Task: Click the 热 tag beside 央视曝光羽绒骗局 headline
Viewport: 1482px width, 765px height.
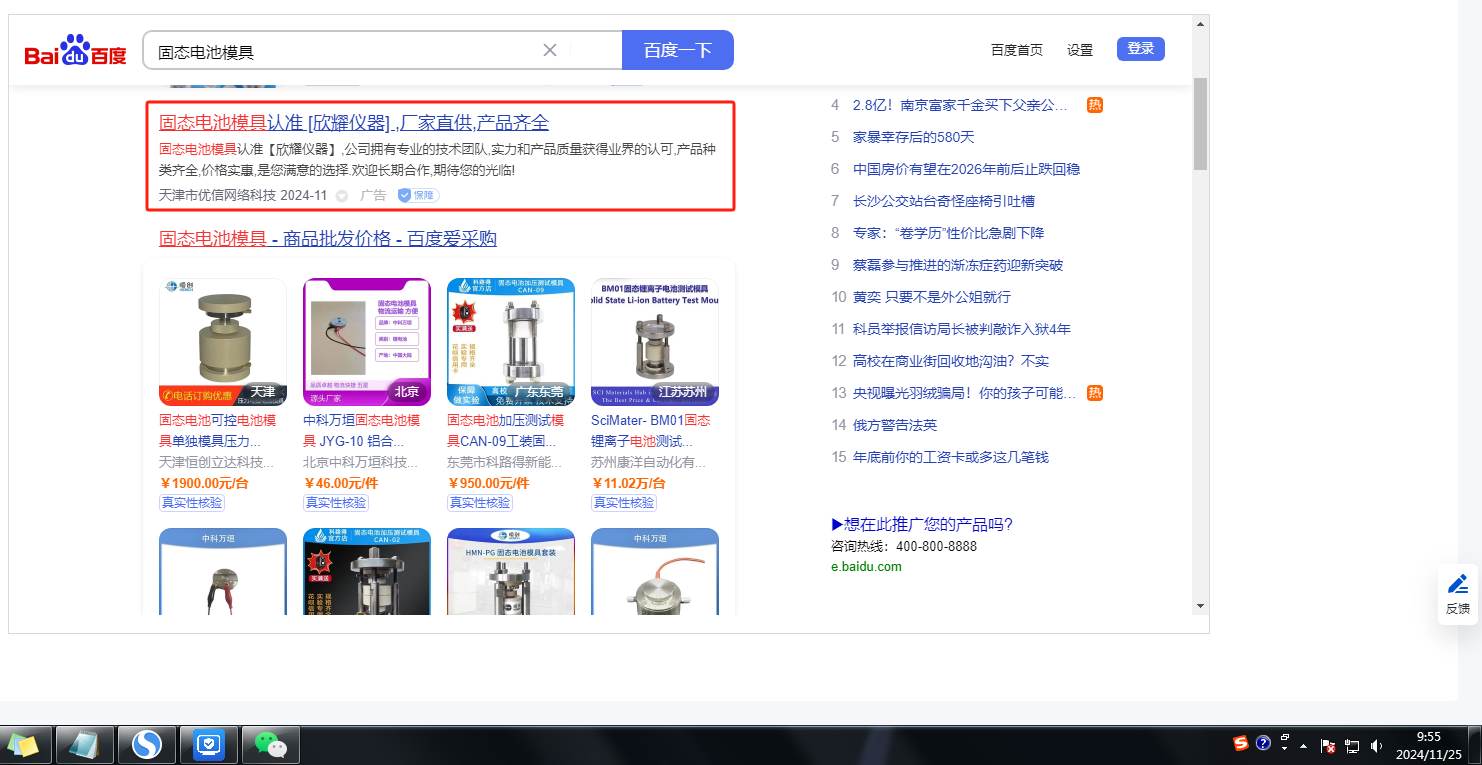Action: point(1095,393)
